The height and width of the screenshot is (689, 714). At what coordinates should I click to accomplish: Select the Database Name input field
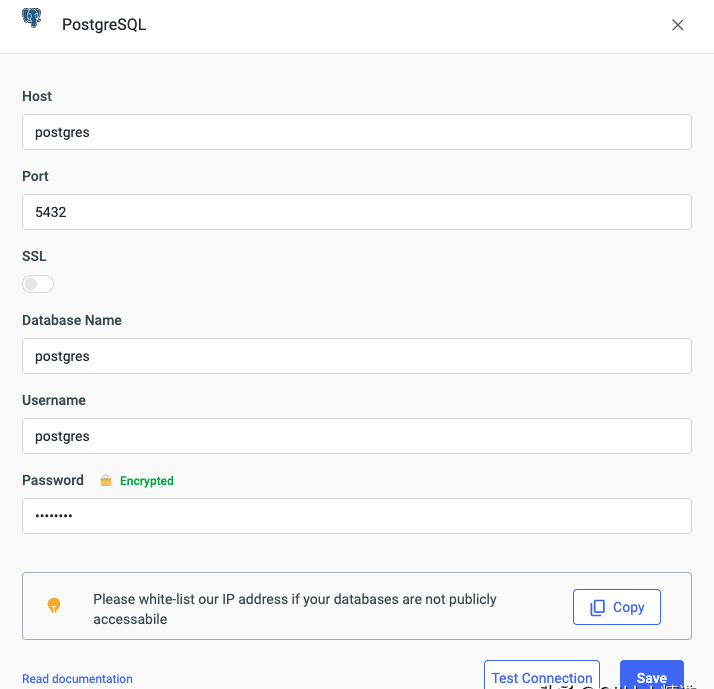357,356
